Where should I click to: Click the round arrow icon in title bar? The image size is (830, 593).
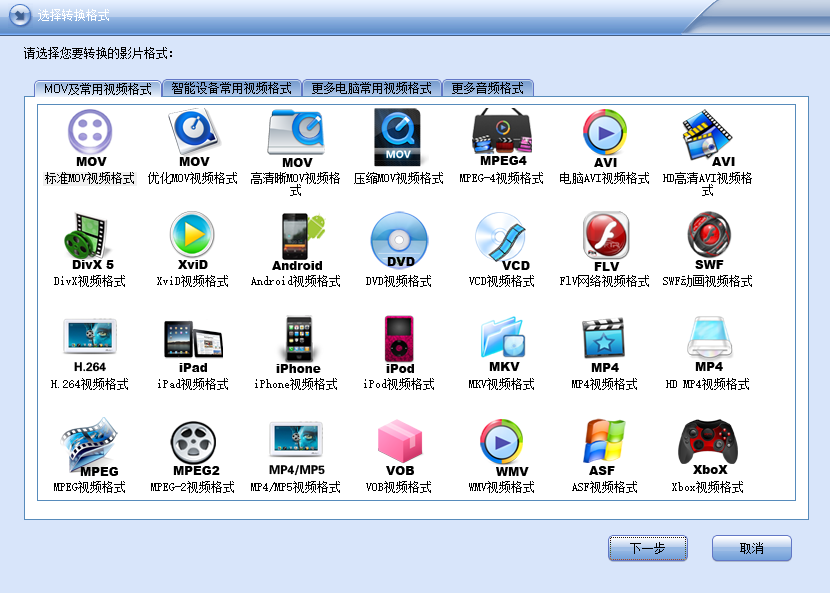tap(20, 15)
